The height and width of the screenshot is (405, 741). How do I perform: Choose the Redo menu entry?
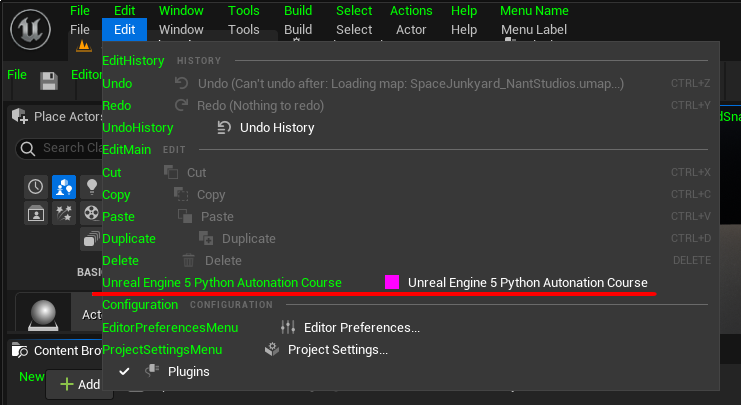tap(411, 105)
